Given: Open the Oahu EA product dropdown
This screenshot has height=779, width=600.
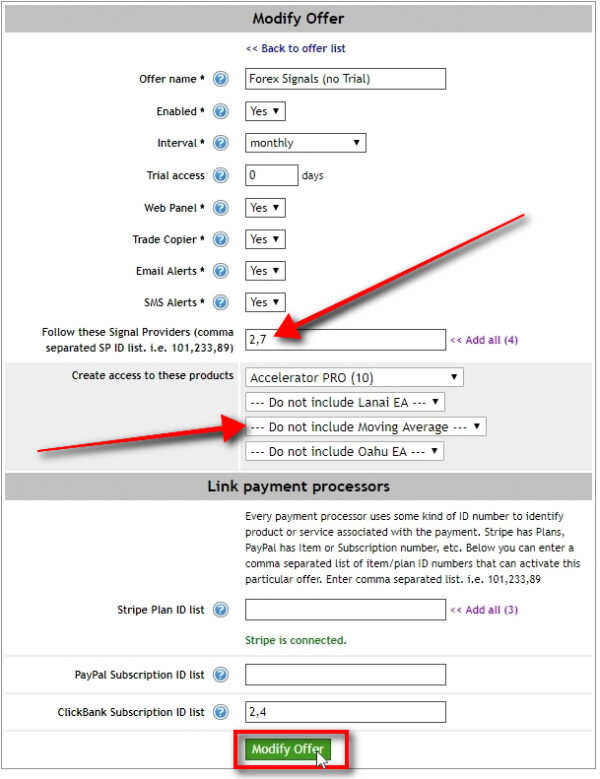Looking at the screenshot, I should tap(344, 451).
